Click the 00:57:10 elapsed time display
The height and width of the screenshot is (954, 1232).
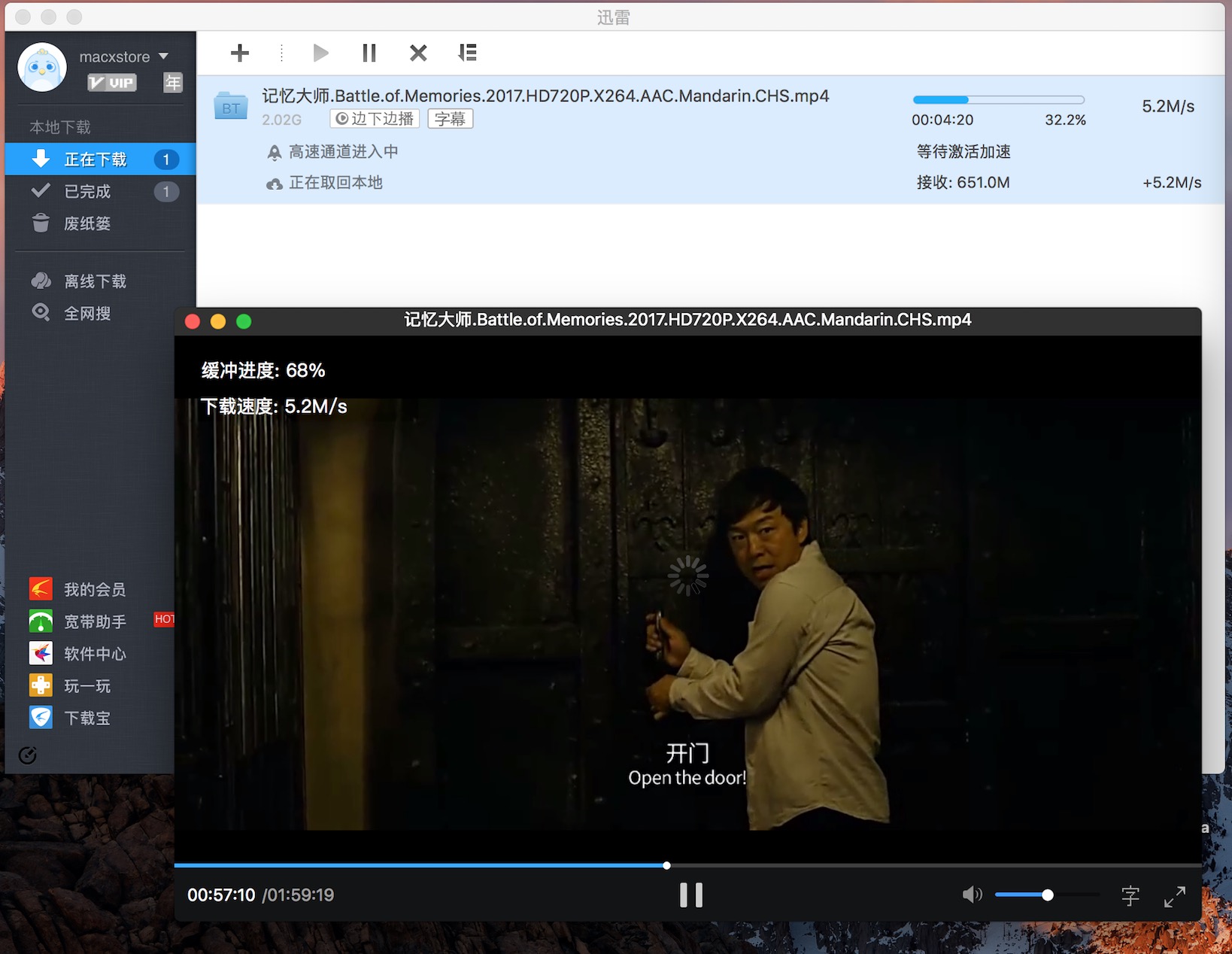pos(221,895)
